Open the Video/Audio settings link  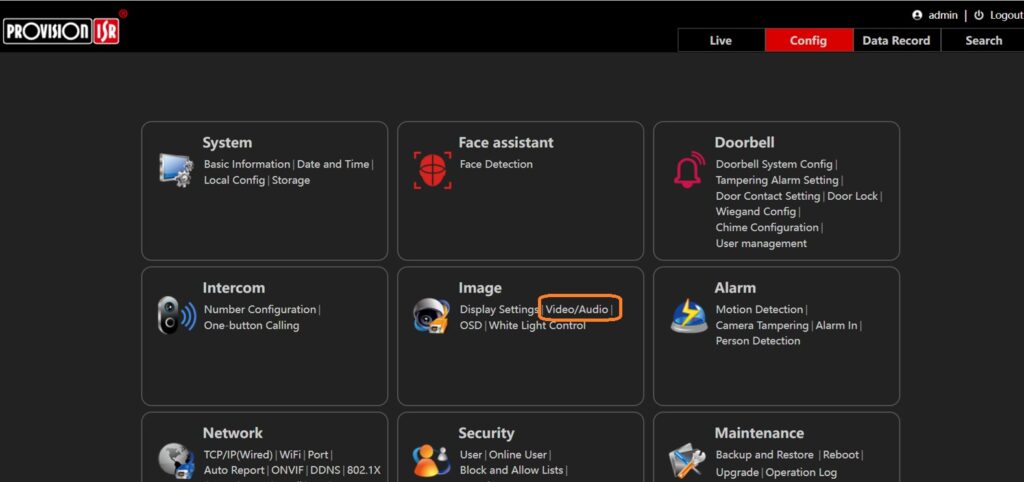tap(577, 310)
